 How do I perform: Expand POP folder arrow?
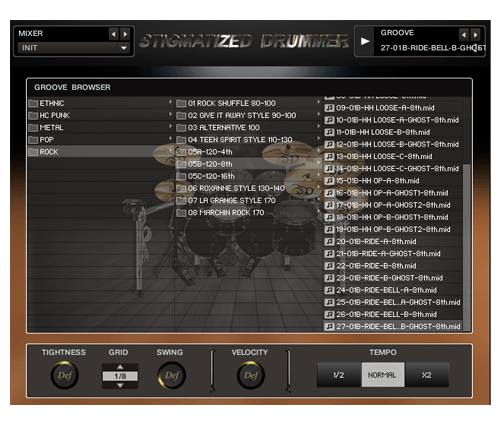point(170,138)
